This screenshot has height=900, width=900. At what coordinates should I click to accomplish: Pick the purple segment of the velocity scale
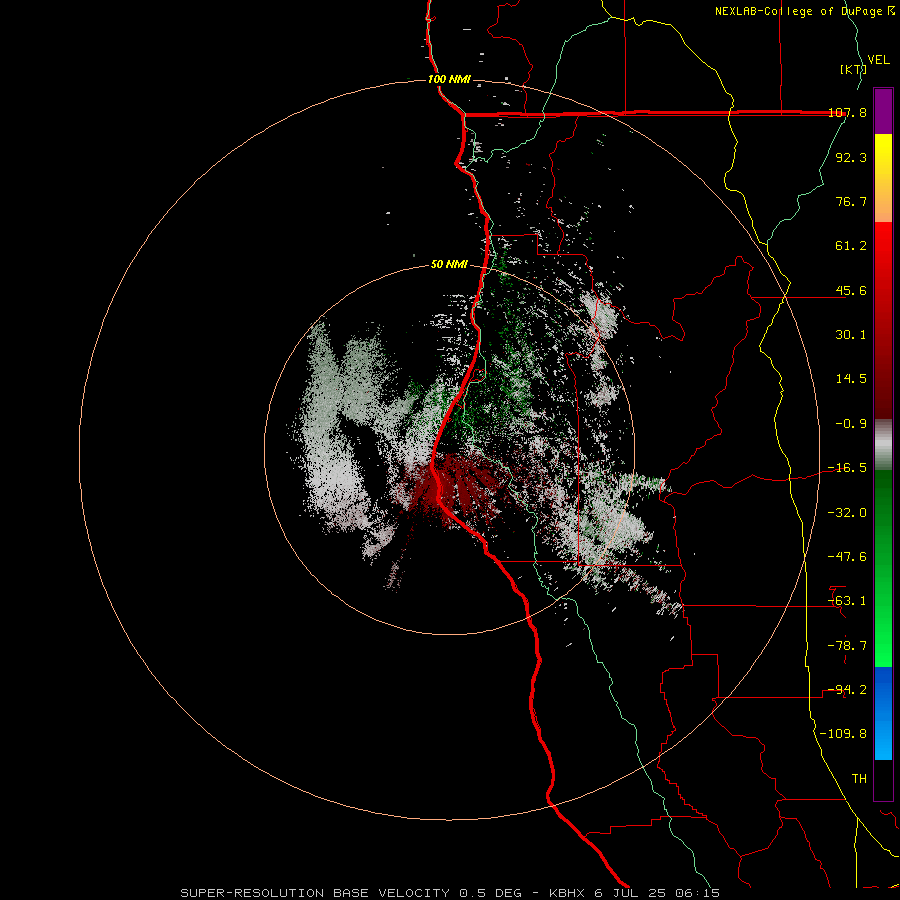pos(883,111)
